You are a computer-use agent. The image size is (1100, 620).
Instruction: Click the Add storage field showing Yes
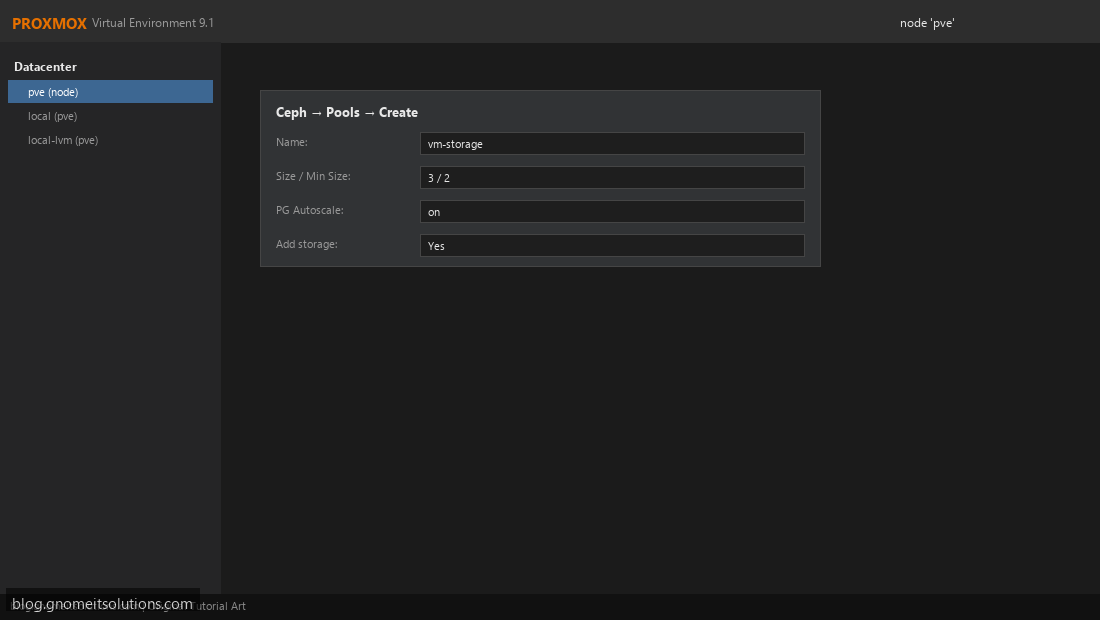(612, 245)
